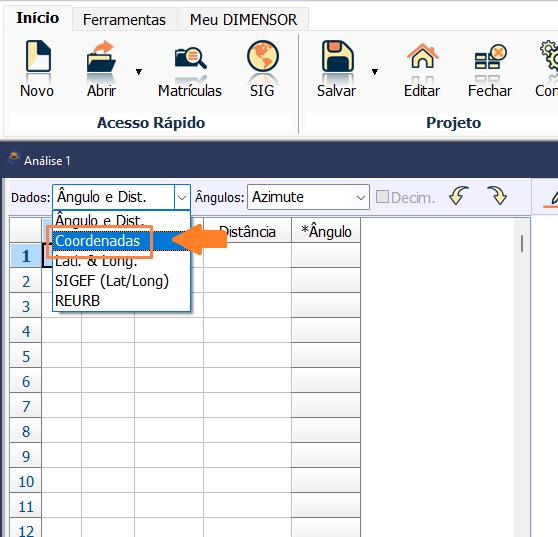Click the undo curved arrow icon
558x537 pixels.
click(458, 196)
